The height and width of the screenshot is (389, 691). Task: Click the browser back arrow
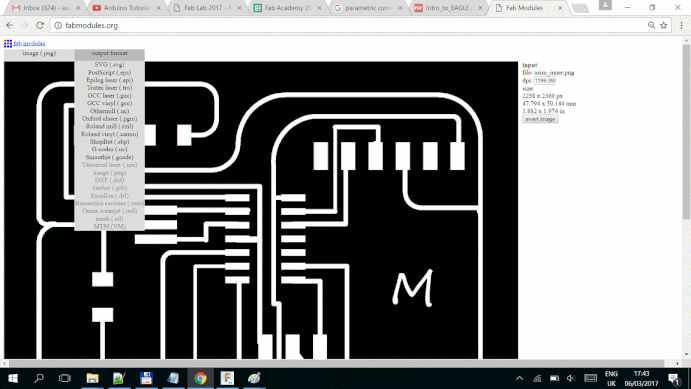[10, 26]
